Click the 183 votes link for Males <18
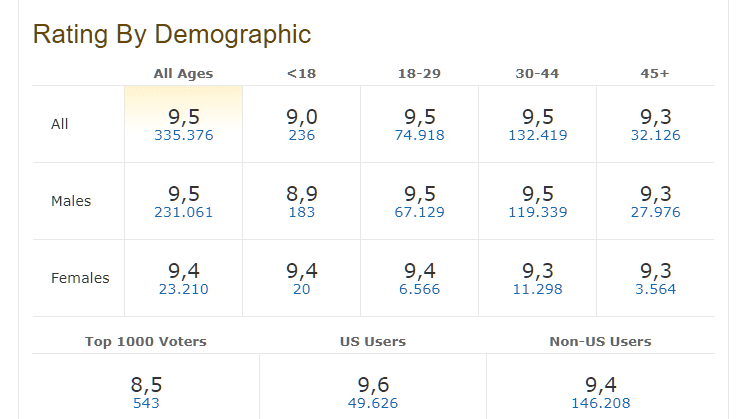This screenshot has width=748, height=419. coord(301,212)
